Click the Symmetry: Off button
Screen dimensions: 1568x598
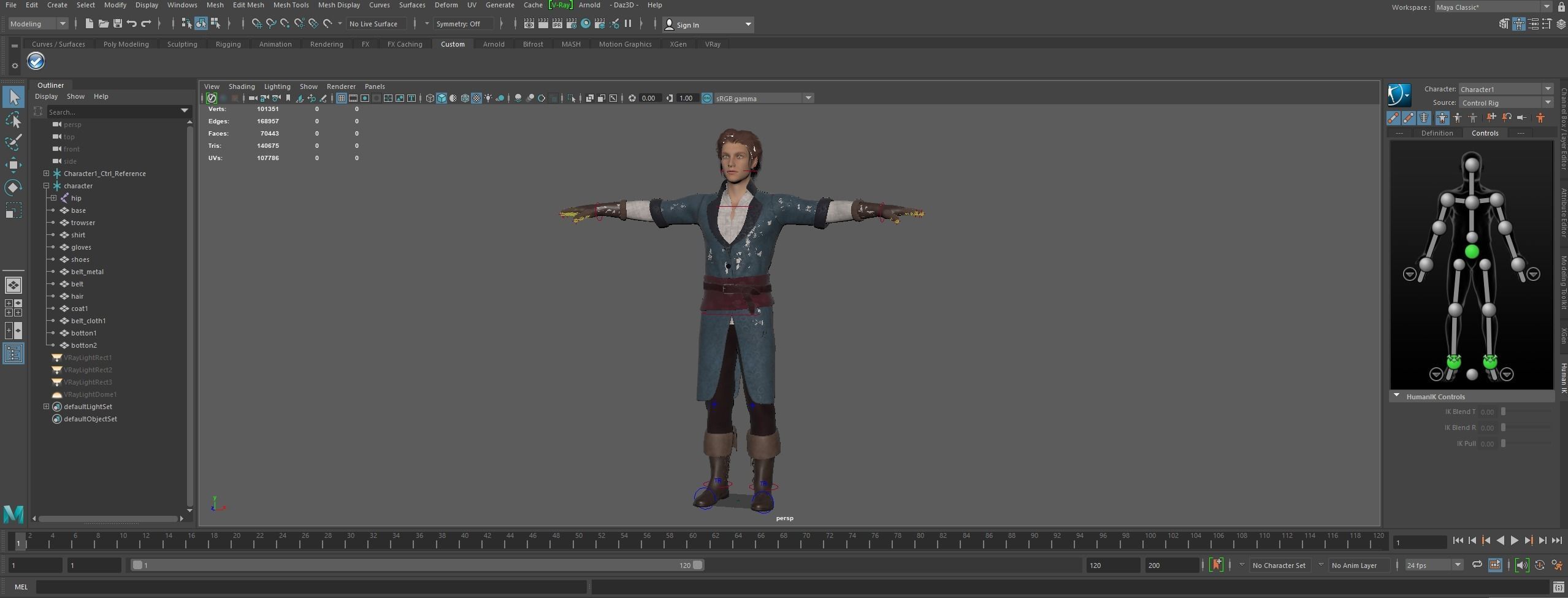463,24
